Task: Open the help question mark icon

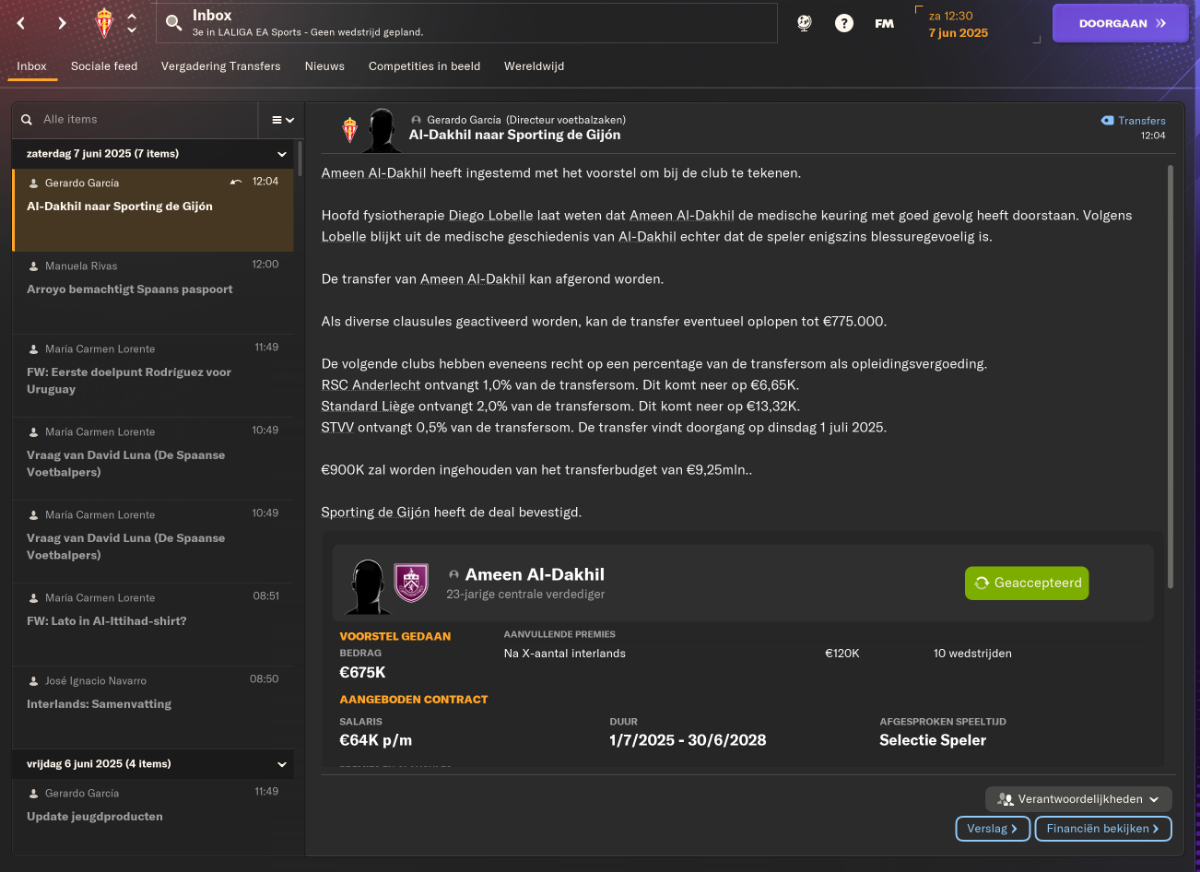Action: (844, 23)
